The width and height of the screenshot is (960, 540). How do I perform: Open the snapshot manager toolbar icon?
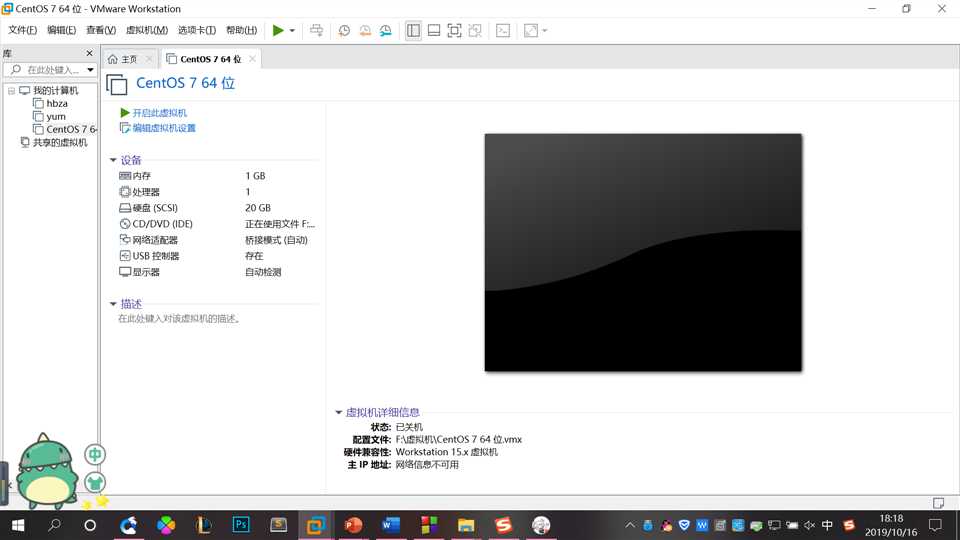tap(386, 31)
